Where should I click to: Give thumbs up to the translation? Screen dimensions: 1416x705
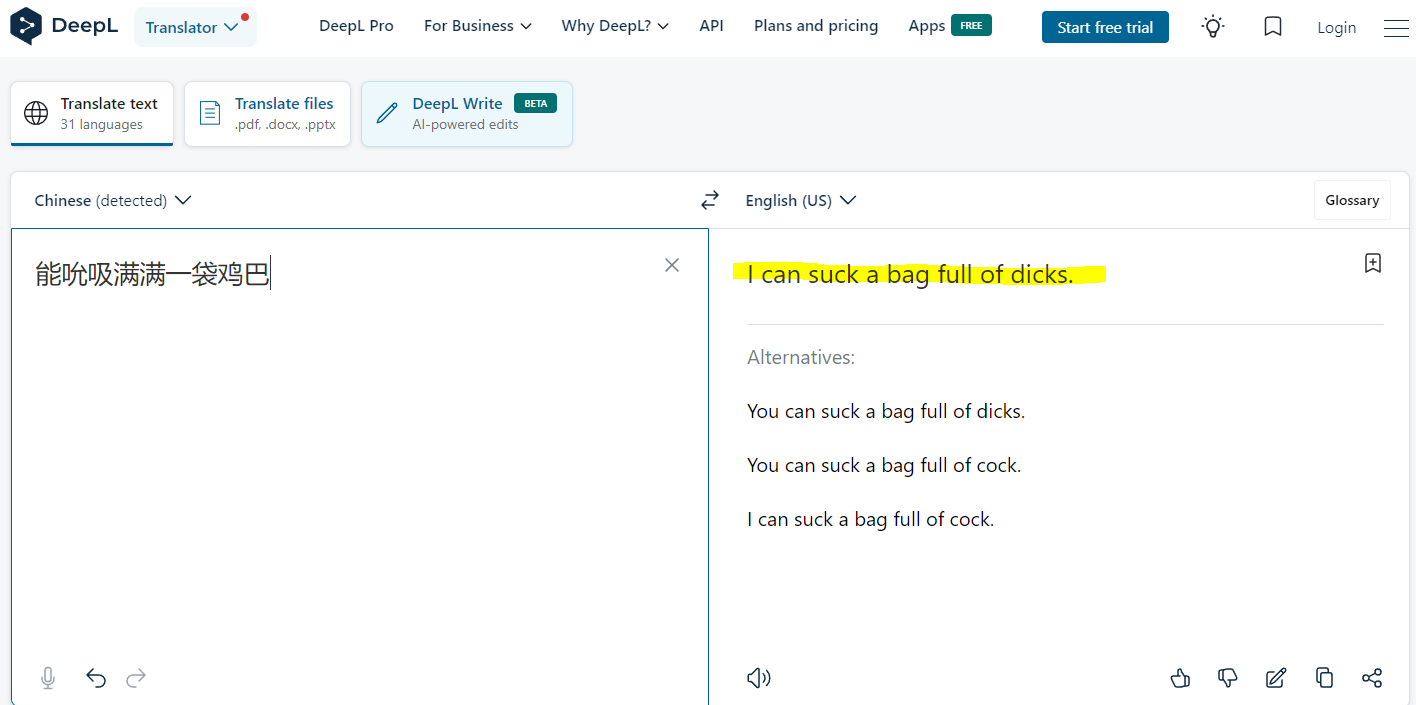1180,678
